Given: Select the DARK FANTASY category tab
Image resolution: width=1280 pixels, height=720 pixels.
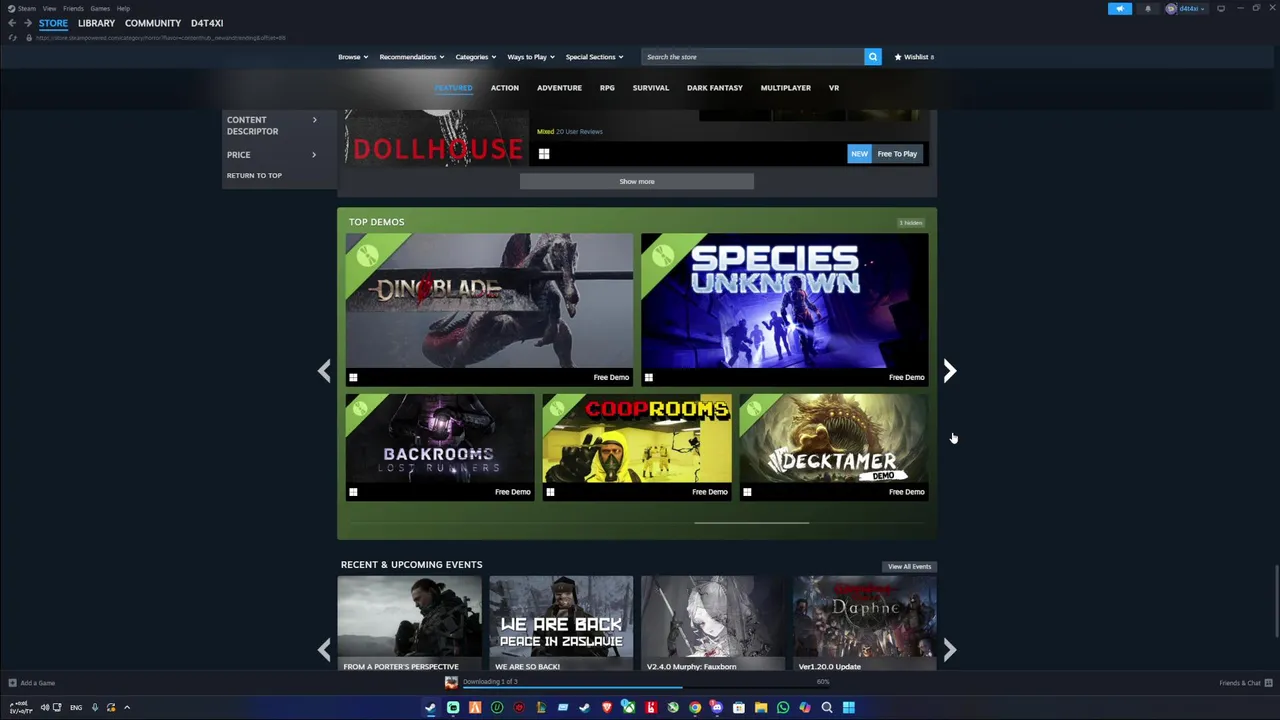Looking at the screenshot, I should click(715, 88).
